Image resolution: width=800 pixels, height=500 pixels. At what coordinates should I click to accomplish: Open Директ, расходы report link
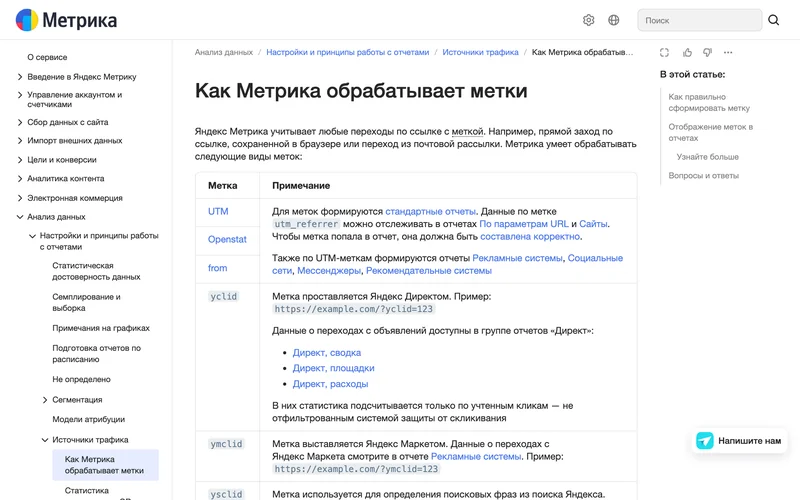(x=330, y=384)
